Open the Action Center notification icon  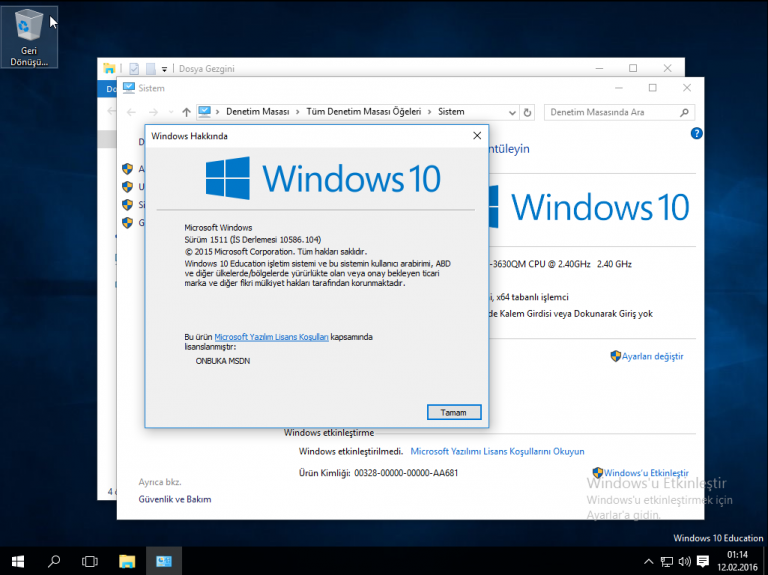[x=703, y=561]
